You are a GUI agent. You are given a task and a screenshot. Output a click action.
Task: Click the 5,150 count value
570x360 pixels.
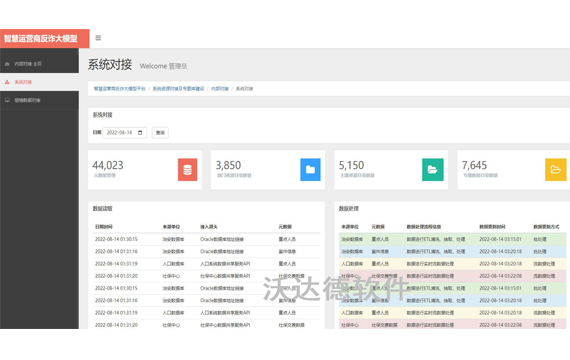coord(352,165)
